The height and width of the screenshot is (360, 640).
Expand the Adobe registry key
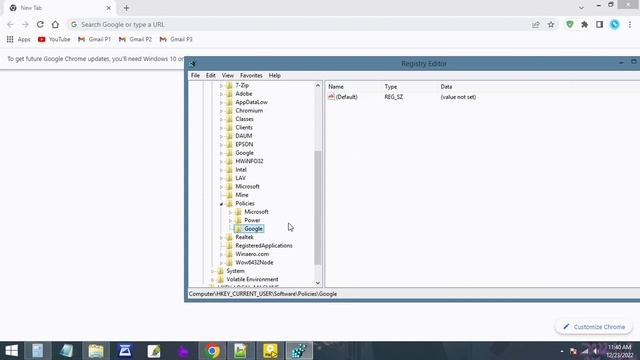click(222, 94)
